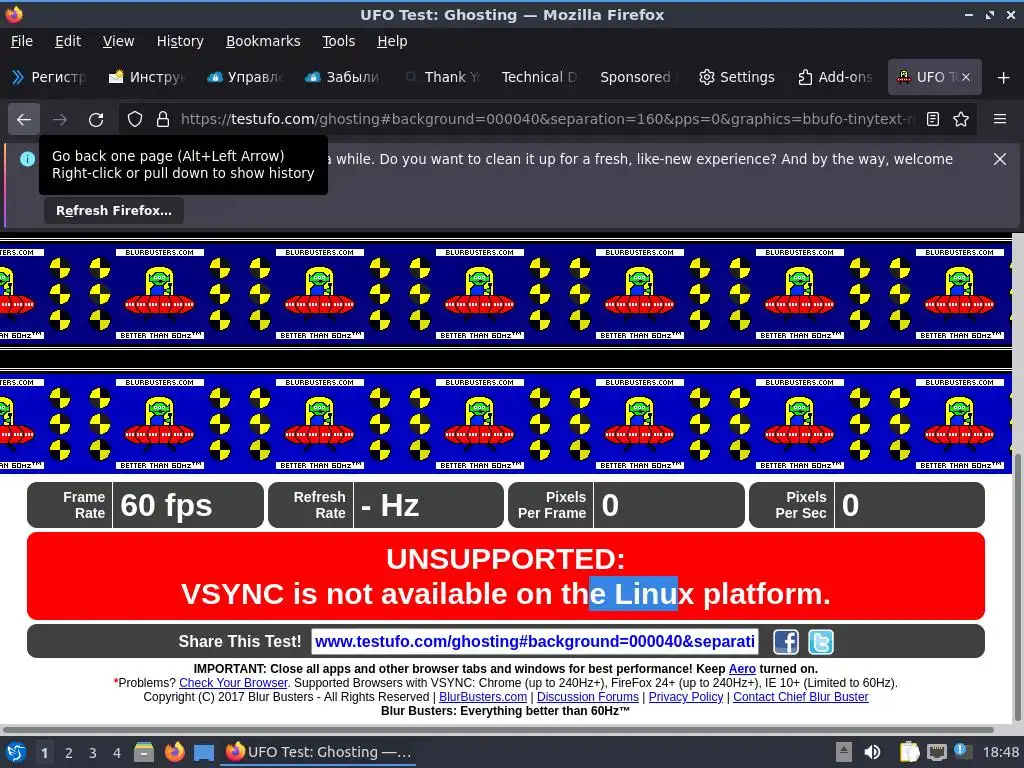Open the file manager taskbar icon
Viewport: 1024px width, 768px height.
click(x=144, y=752)
